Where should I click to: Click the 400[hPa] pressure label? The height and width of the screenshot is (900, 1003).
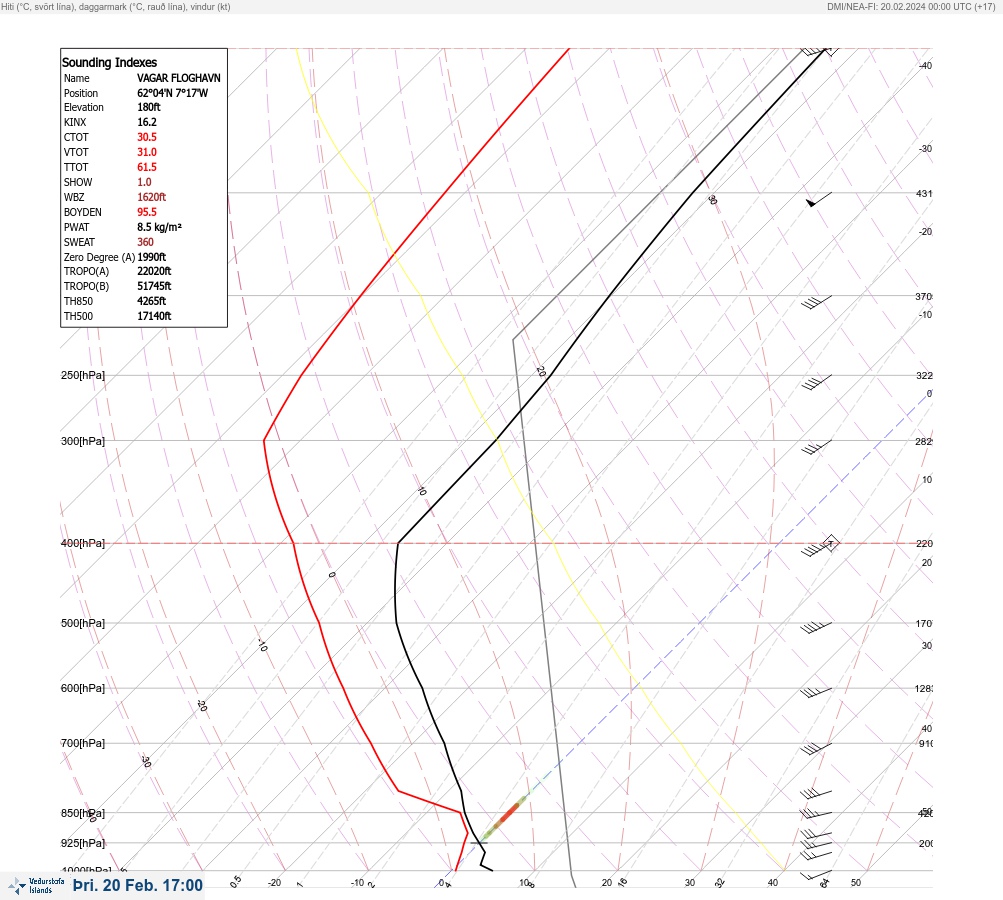83,543
